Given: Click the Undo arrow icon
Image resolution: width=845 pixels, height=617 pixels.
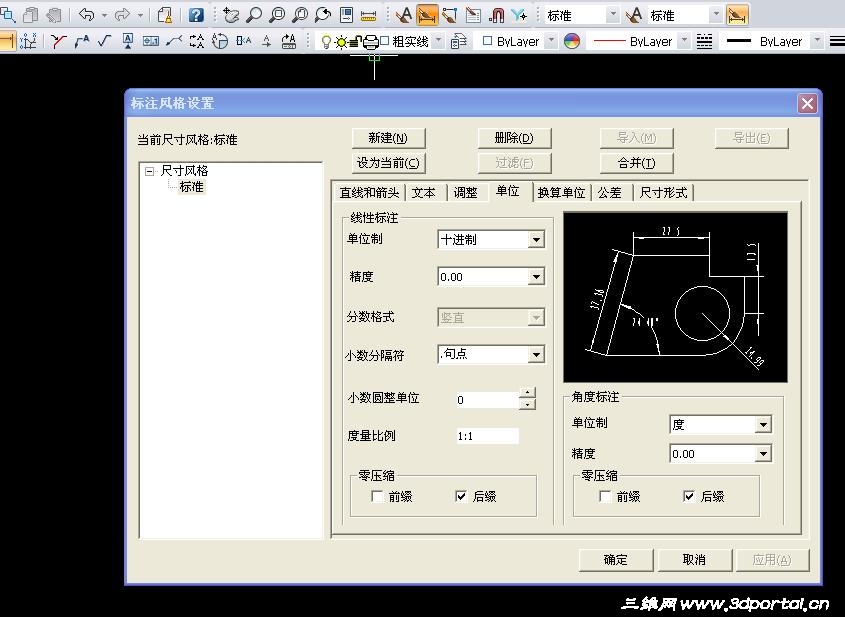Looking at the screenshot, I should click(86, 15).
